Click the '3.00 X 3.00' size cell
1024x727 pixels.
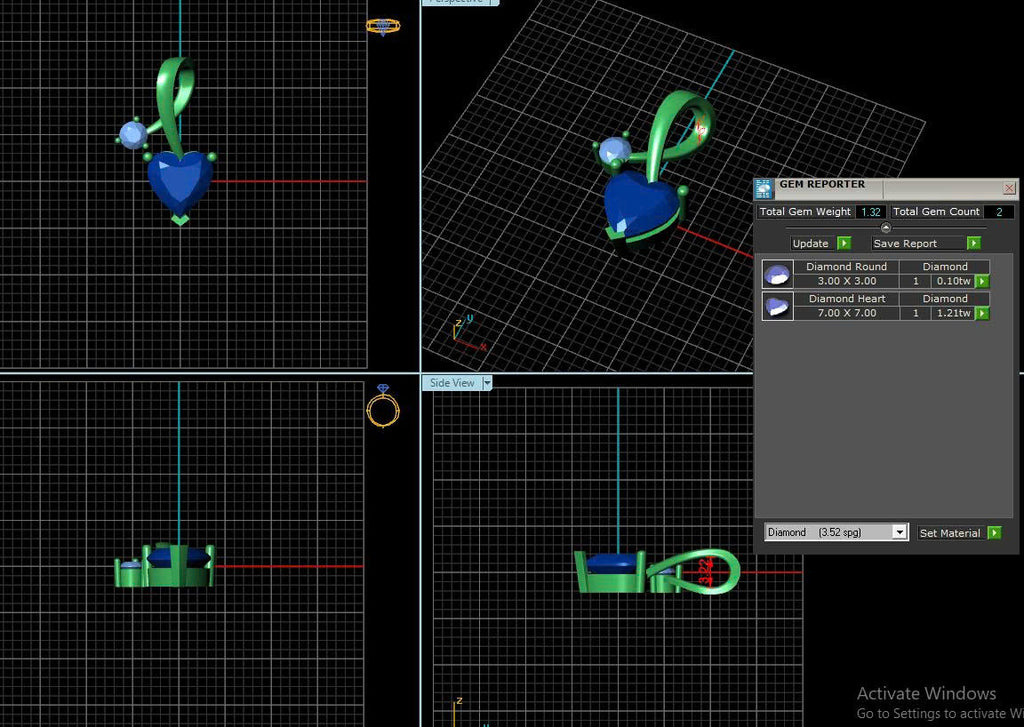[846, 281]
